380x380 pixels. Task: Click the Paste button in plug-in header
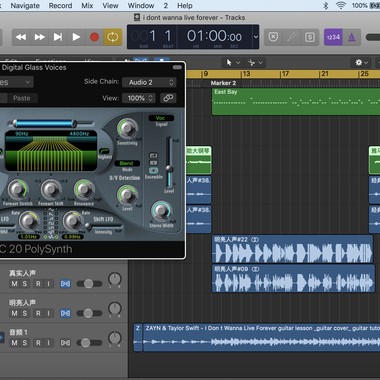click(22, 98)
